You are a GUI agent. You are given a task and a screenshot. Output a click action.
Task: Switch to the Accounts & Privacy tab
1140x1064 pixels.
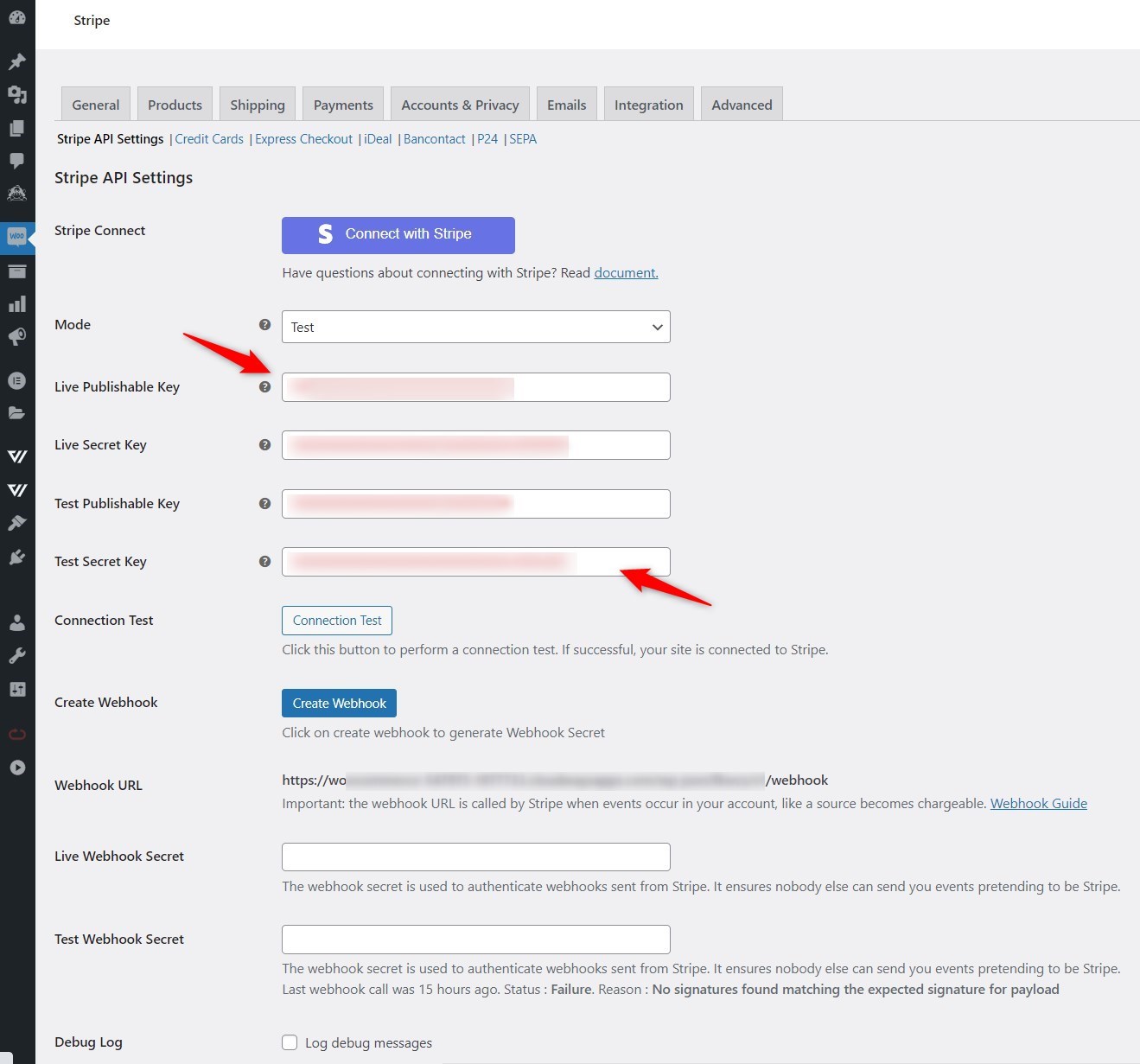tap(460, 104)
